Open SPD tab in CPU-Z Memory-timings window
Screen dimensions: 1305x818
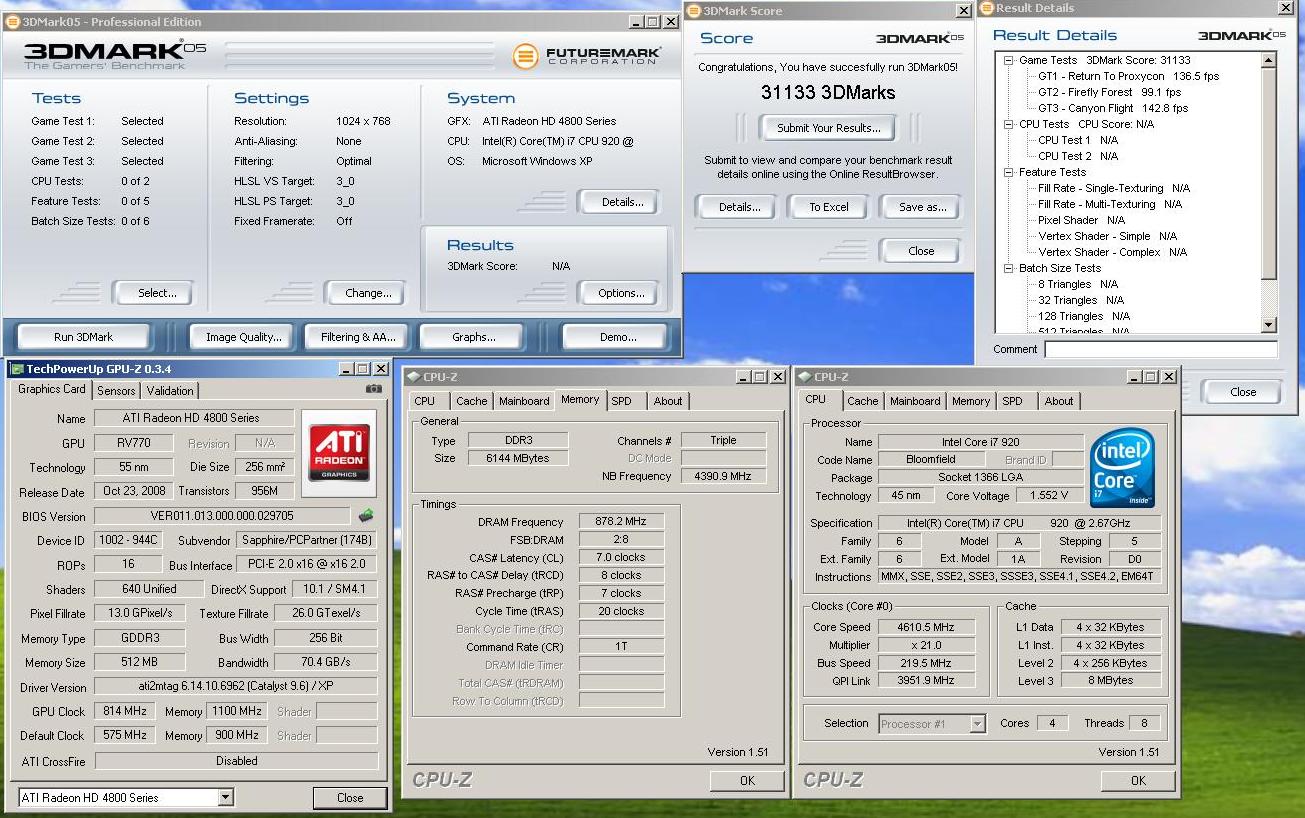pos(621,401)
